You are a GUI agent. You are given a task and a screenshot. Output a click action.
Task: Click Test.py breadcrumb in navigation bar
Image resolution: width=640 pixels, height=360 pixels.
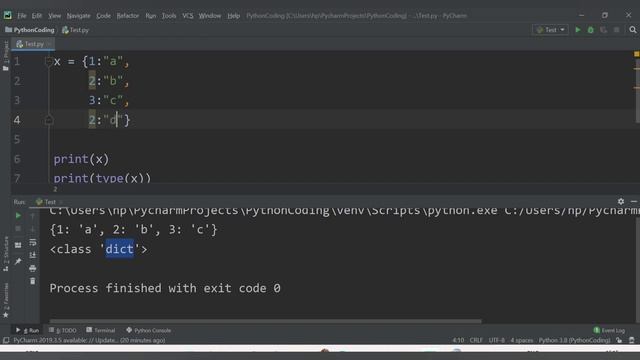click(x=76, y=30)
